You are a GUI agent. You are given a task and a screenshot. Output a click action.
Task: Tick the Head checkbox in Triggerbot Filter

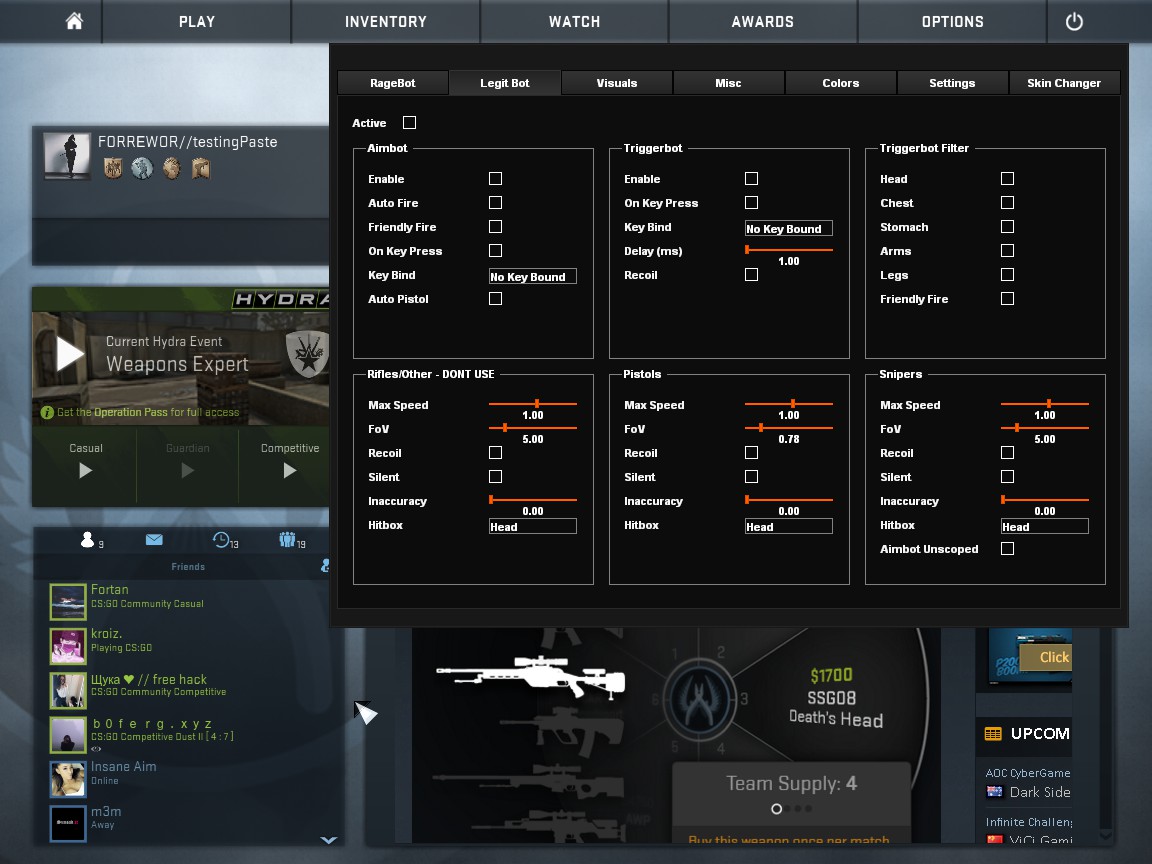(1007, 179)
